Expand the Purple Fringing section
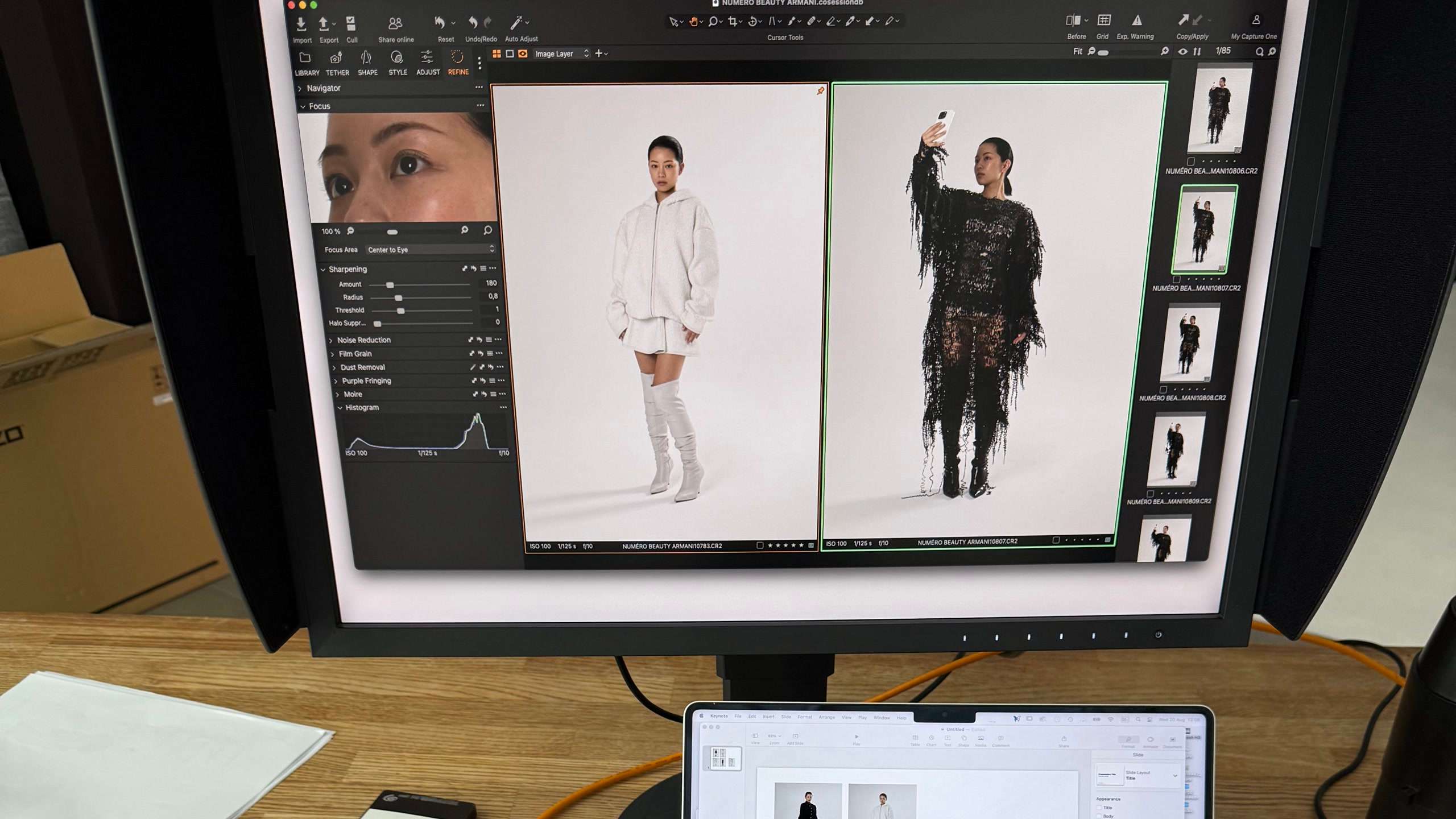Viewport: 1456px width, 819px height. (336, 381)
